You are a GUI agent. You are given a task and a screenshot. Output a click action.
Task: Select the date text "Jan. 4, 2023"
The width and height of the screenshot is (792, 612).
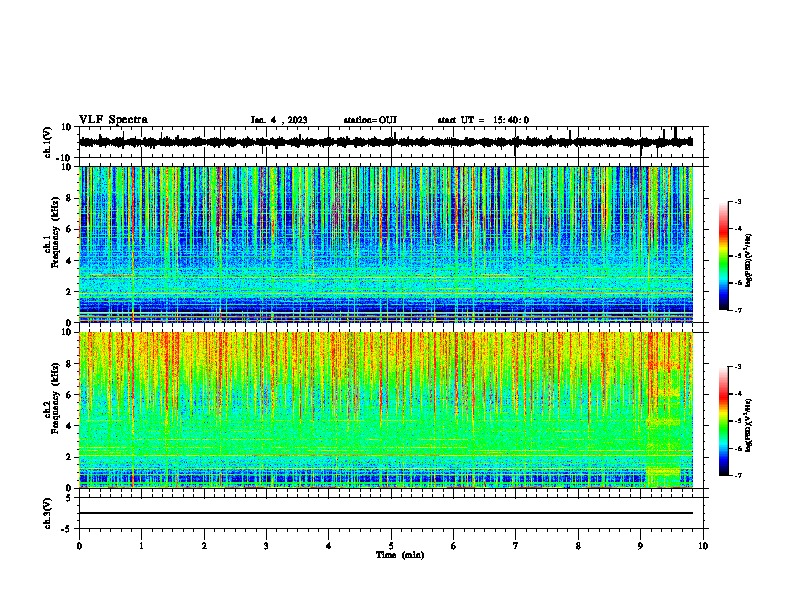point(279,120)
